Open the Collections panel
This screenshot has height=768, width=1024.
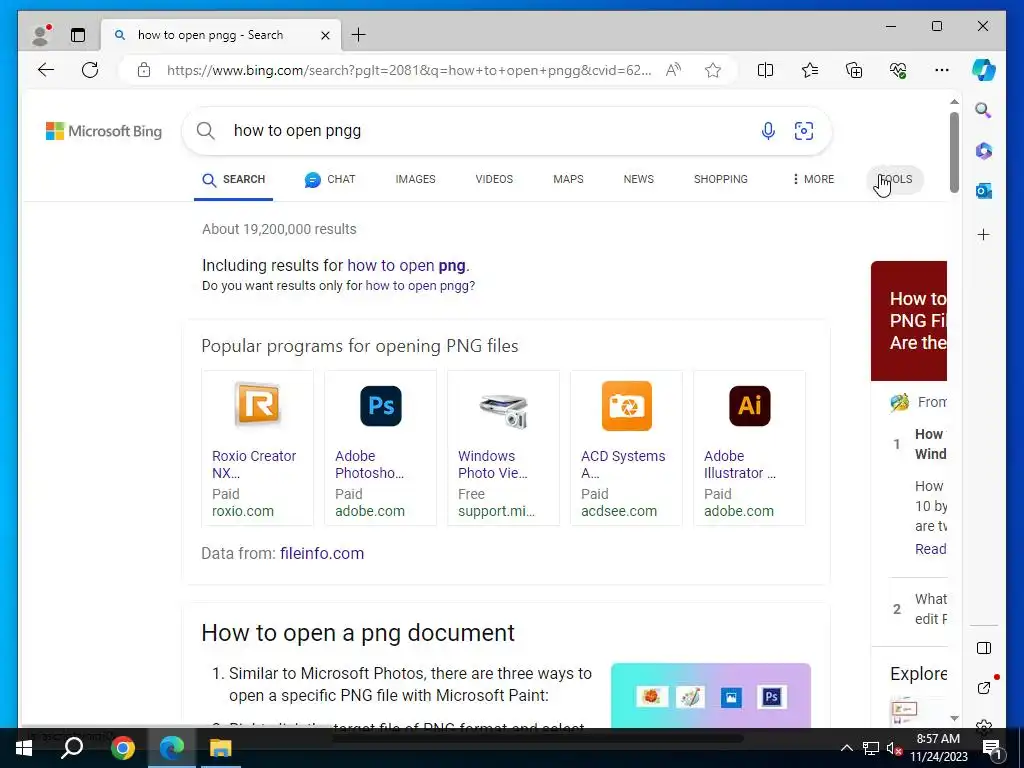(x=854, y=70)
